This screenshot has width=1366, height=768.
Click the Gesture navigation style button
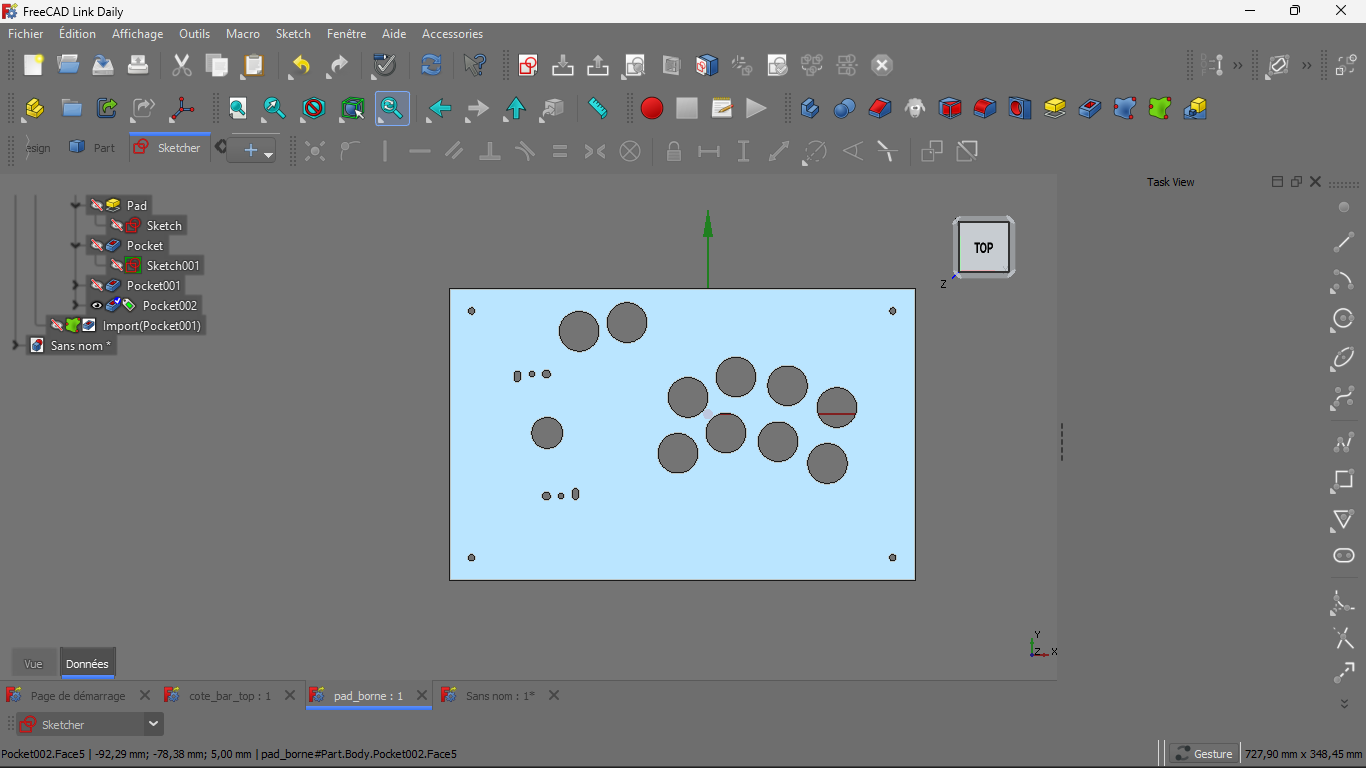[1204, 754]
